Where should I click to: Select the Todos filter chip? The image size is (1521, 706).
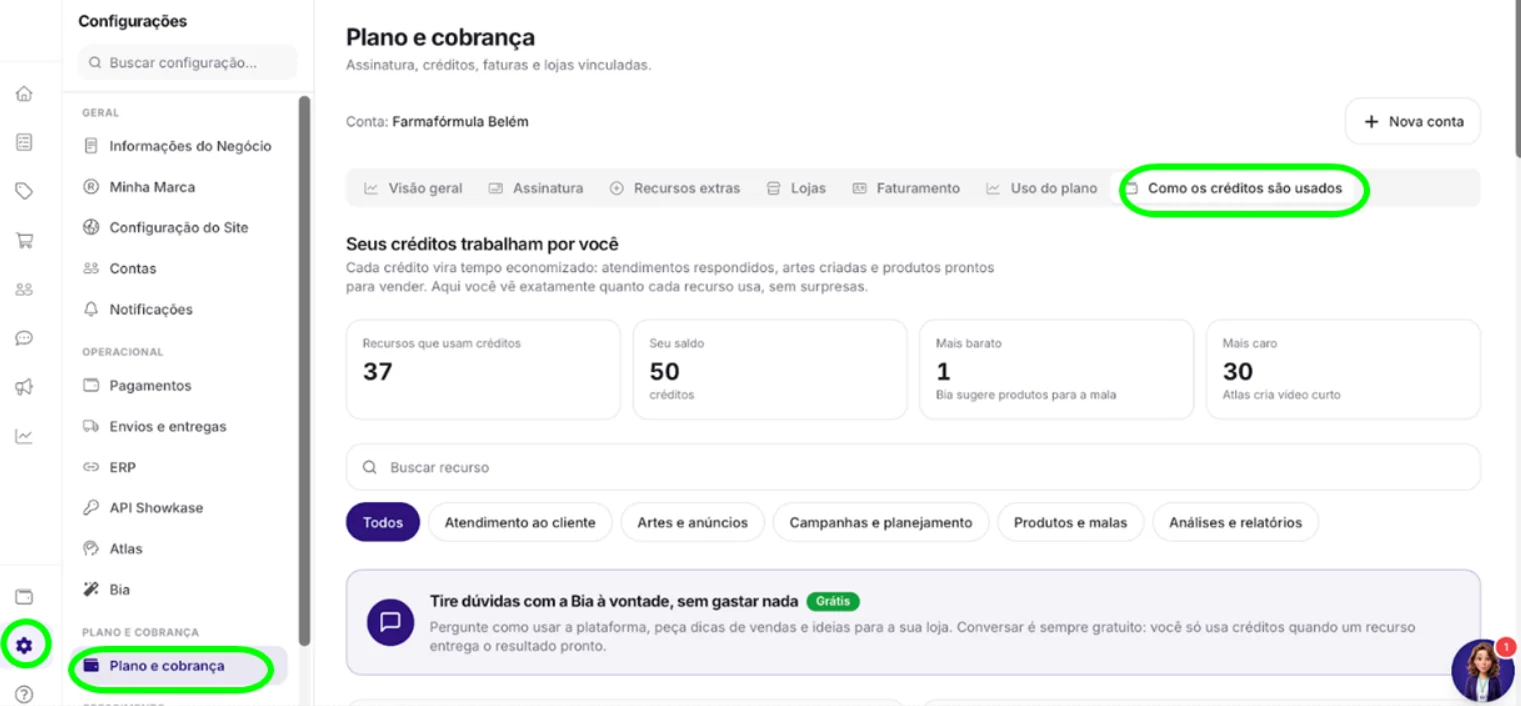click(x=383, y=522)
